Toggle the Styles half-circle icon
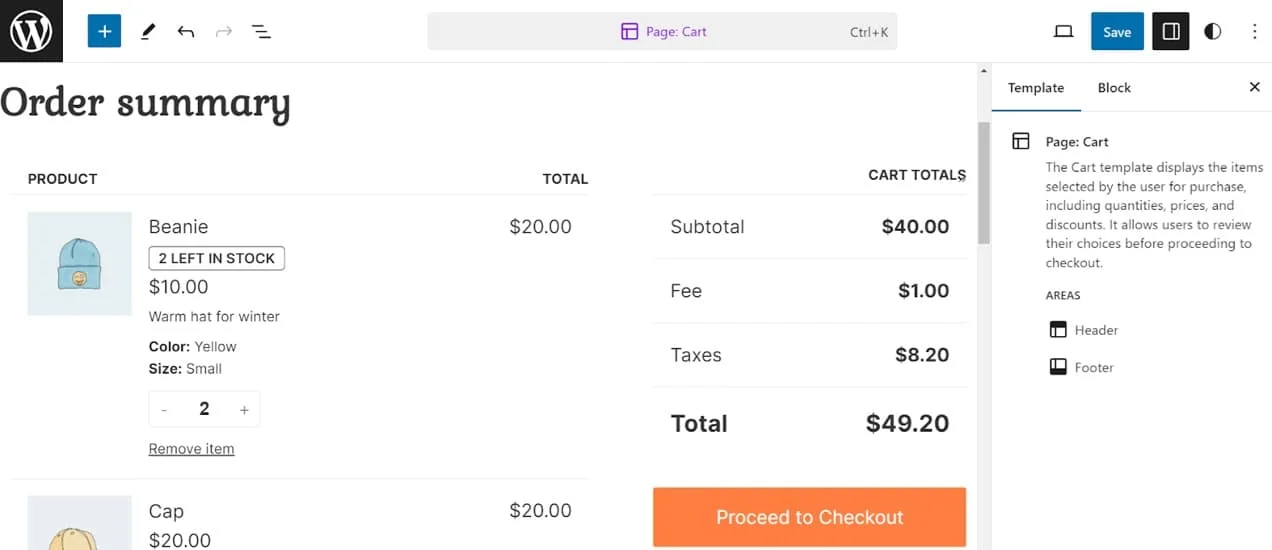Viewport: 1272px width, 550px height. (x=1213, y=31)
